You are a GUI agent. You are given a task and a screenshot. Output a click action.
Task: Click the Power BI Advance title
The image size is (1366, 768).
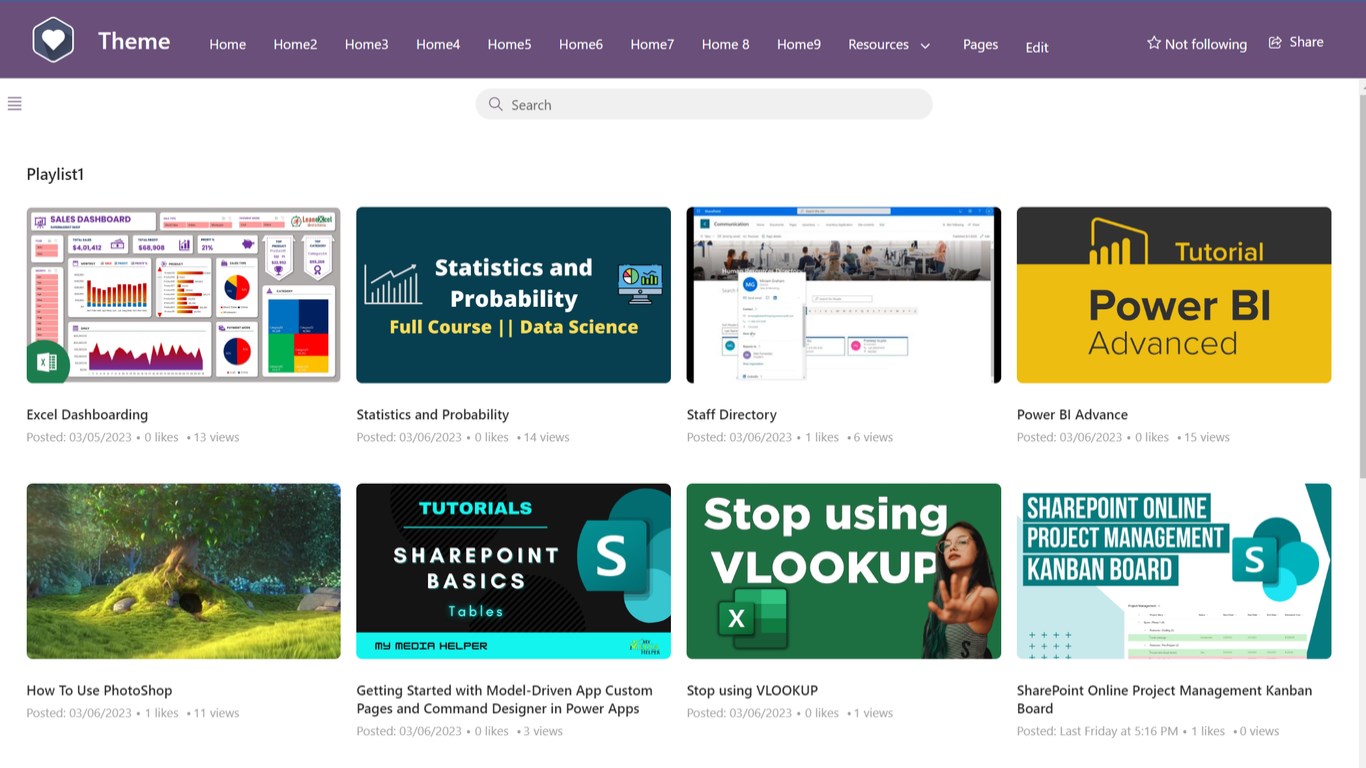[1072, 414]
